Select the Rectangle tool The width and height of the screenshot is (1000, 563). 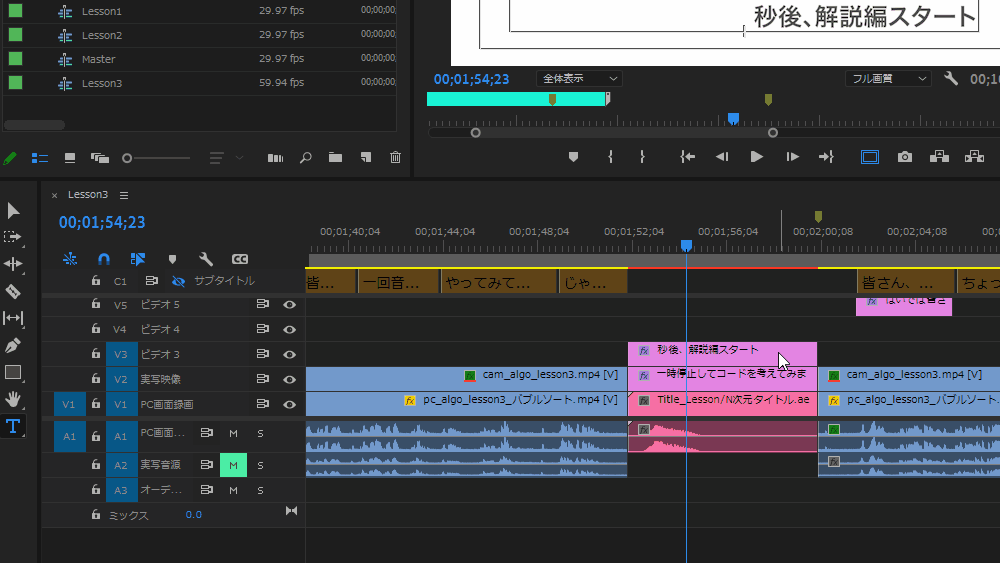(13, 372)
